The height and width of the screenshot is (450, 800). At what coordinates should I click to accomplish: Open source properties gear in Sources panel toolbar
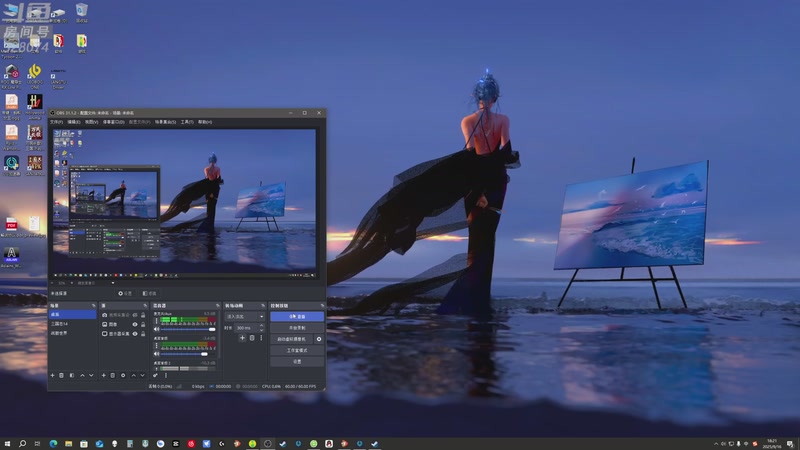[x=123, y=376]
